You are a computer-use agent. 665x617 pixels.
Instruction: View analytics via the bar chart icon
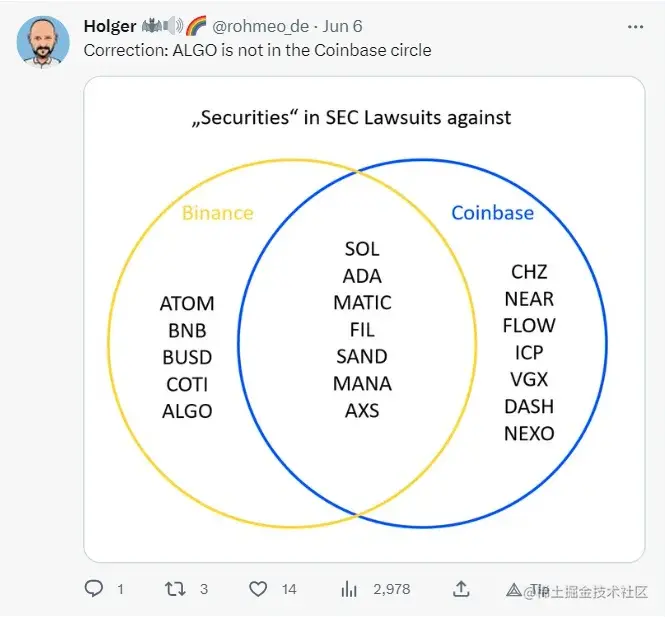tap(349, 589)
